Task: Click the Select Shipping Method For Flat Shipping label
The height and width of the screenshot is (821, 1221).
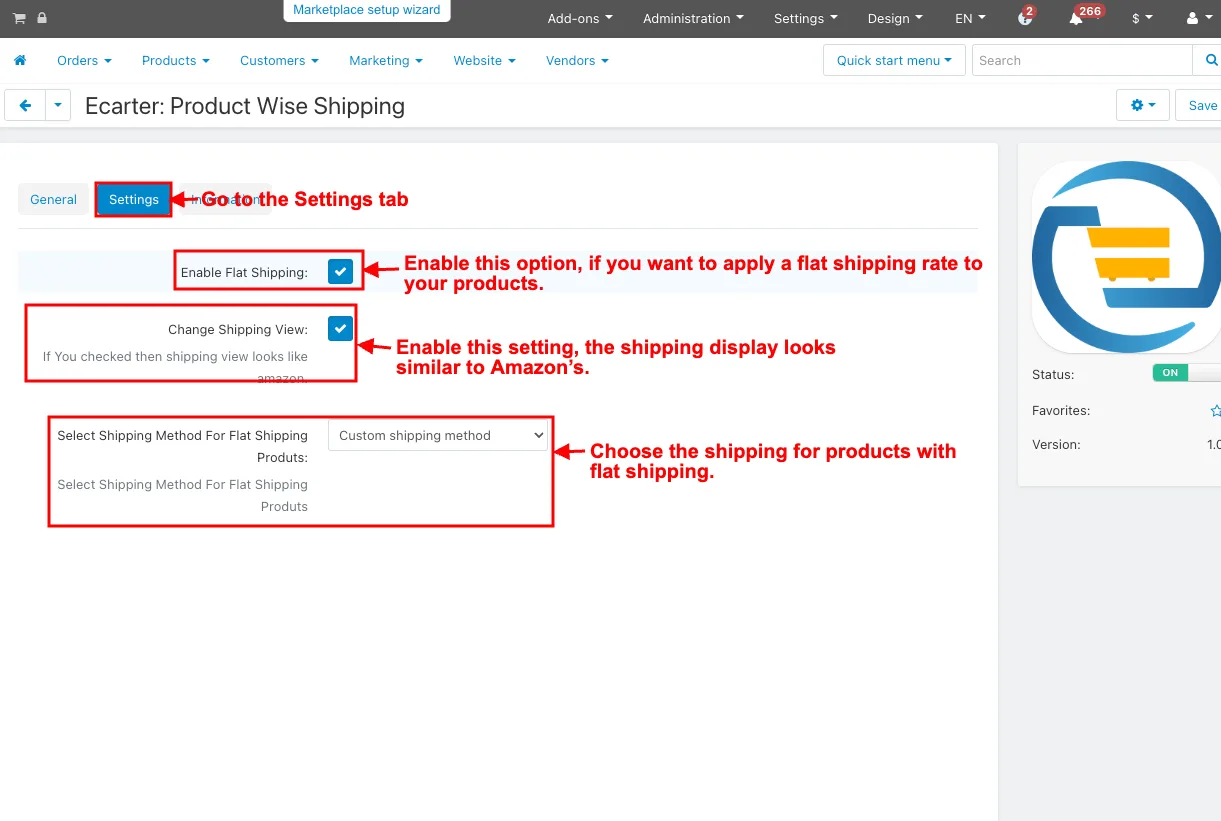Action: click(183, 446)
